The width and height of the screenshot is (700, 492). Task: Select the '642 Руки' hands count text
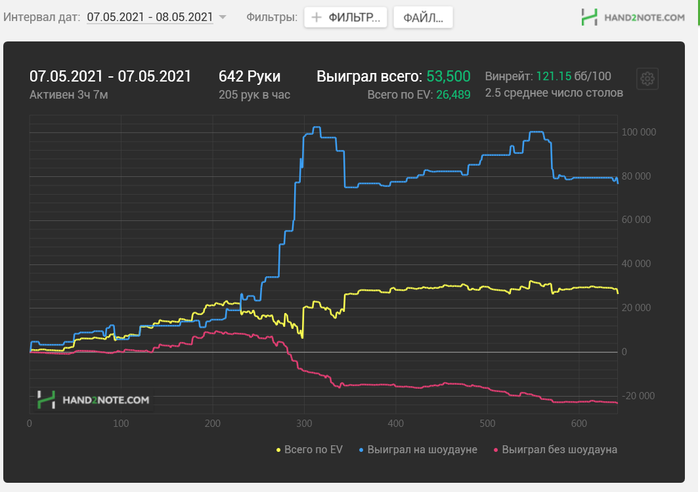click(250, 76)
